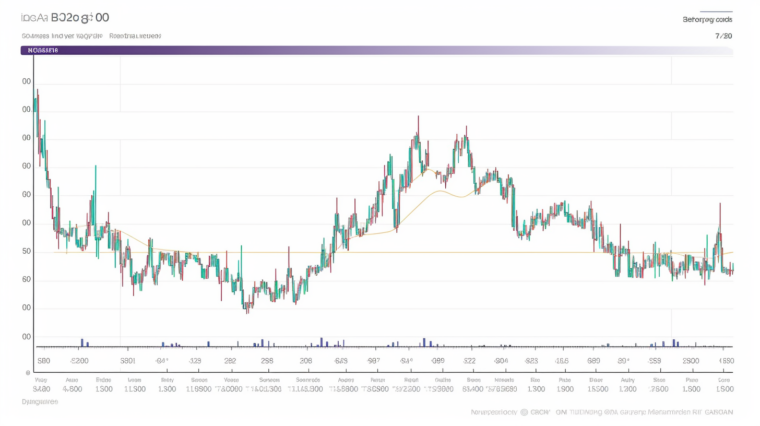Click the GABOAN footer text at bottom right

point(715,411)
